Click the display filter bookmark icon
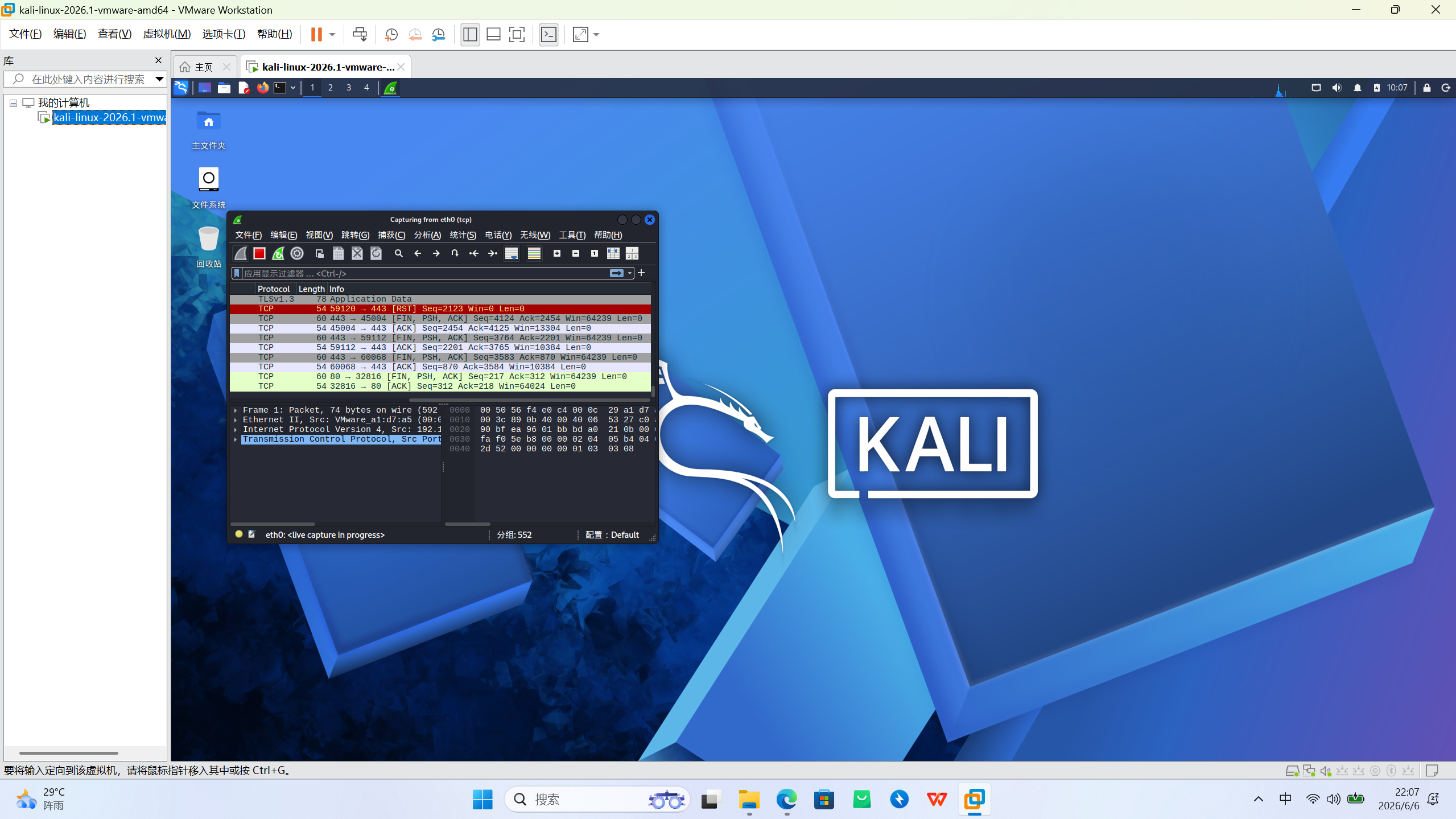Image resolution: width=1456 pixels, height=819 pixels. click(237, 273)
